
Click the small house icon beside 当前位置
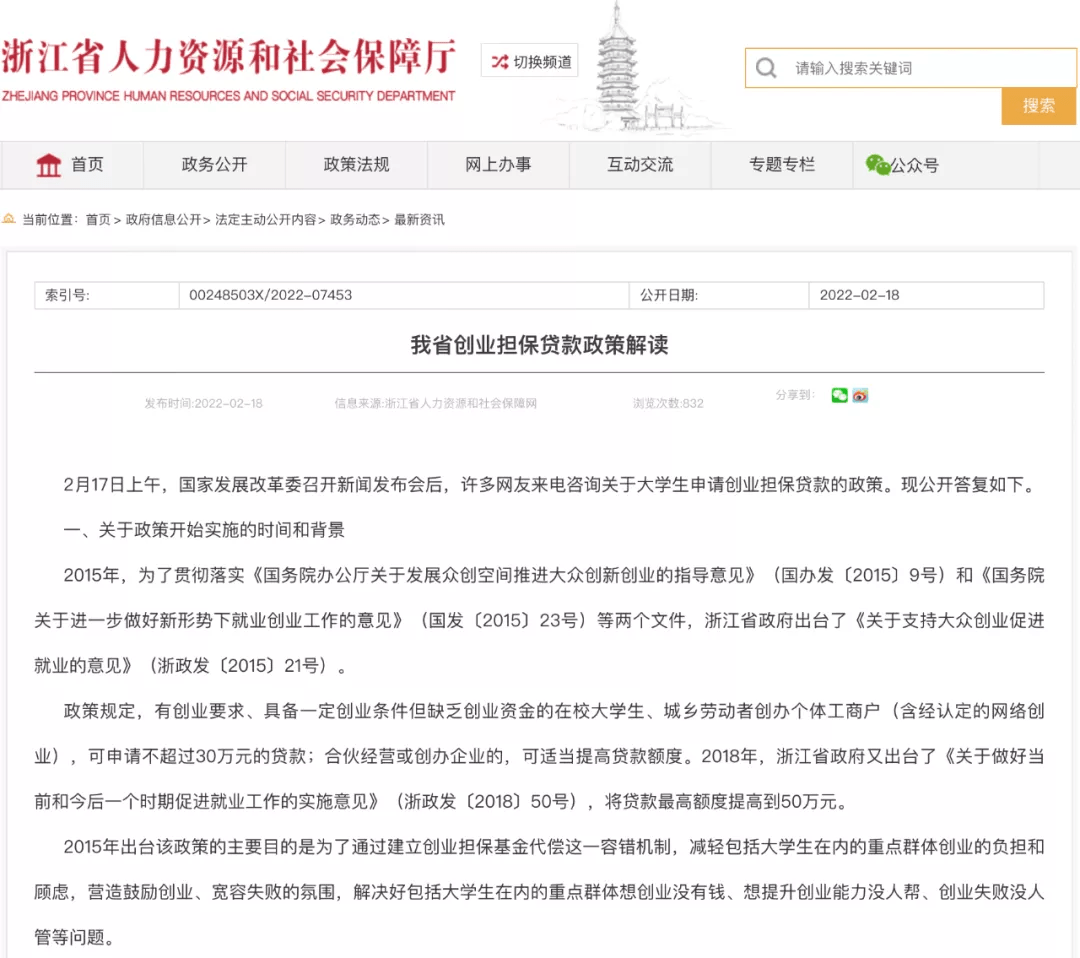coord(9,219)
